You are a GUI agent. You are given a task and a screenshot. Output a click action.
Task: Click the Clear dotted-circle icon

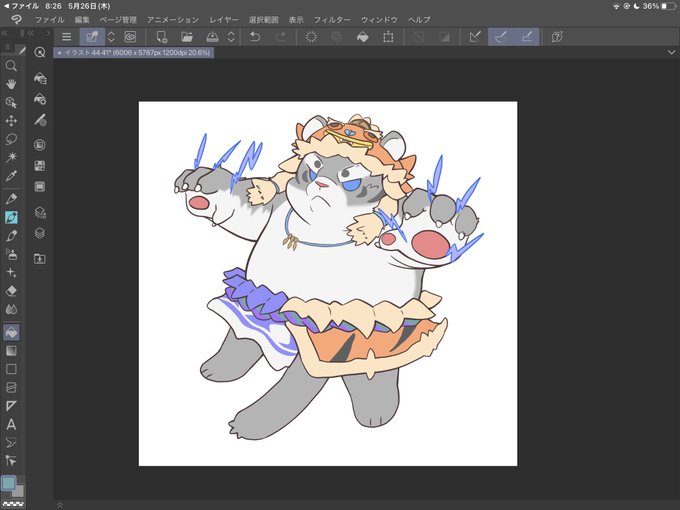click(x=311, y=37)
